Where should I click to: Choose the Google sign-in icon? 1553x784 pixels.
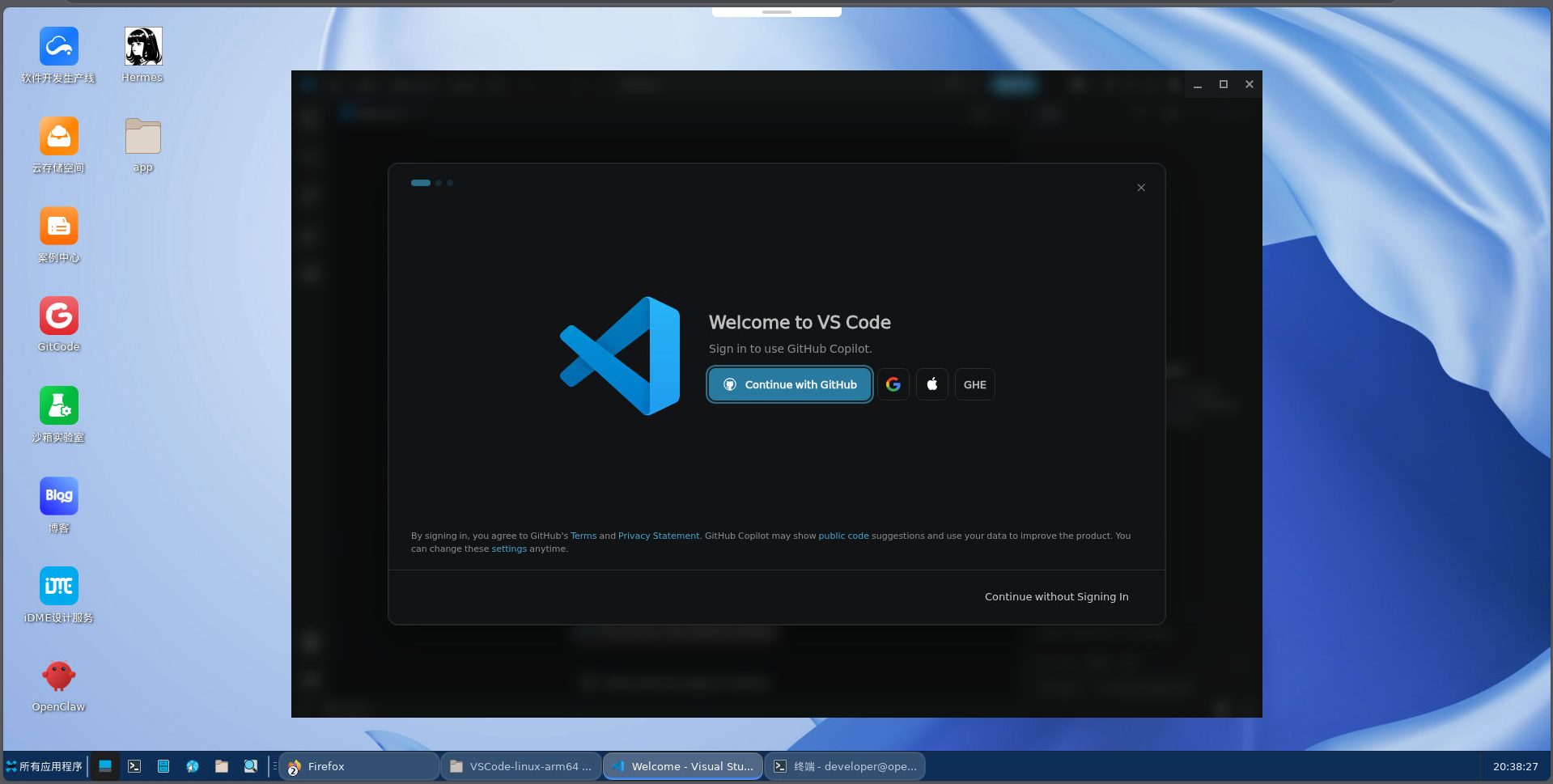pyautogui.click(x=893, y=384)
